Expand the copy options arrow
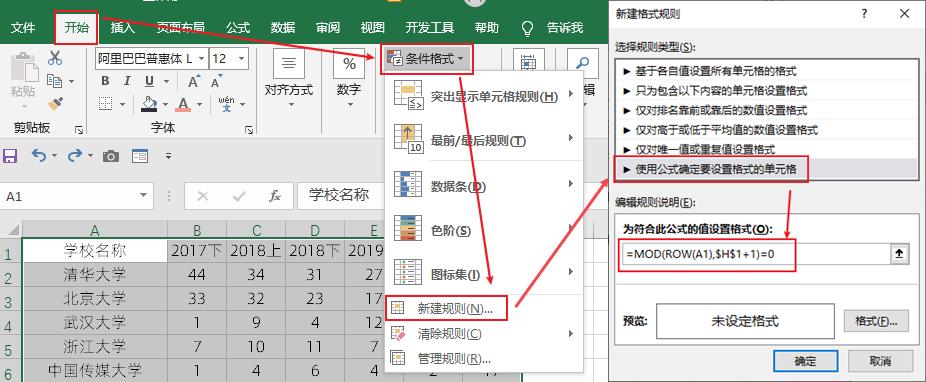The width and height of the screenshot is (926, 382). click(71, 81)
